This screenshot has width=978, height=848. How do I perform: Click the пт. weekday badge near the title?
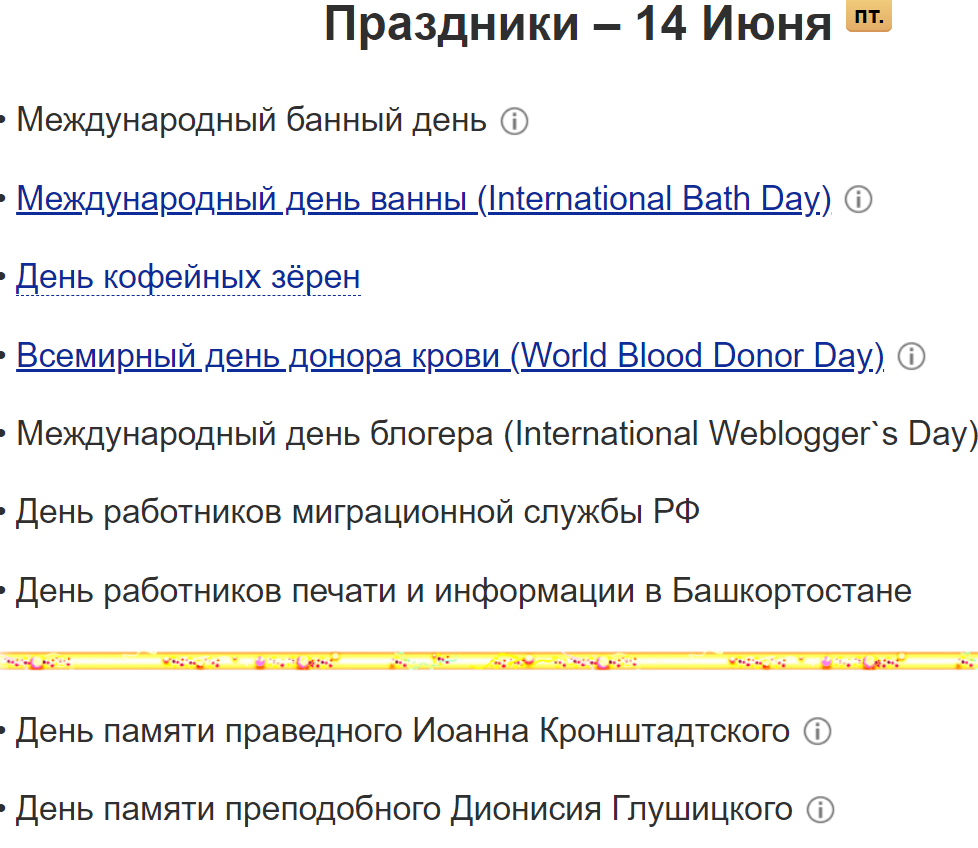pos(868,16)
